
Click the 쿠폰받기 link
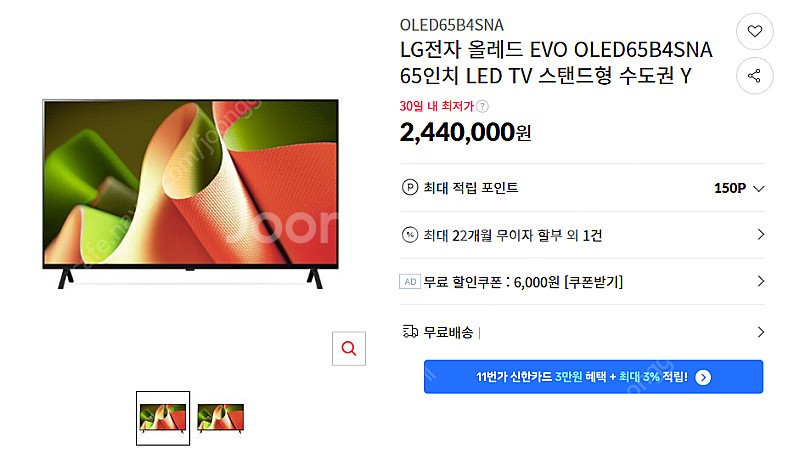tap(594, 282)
